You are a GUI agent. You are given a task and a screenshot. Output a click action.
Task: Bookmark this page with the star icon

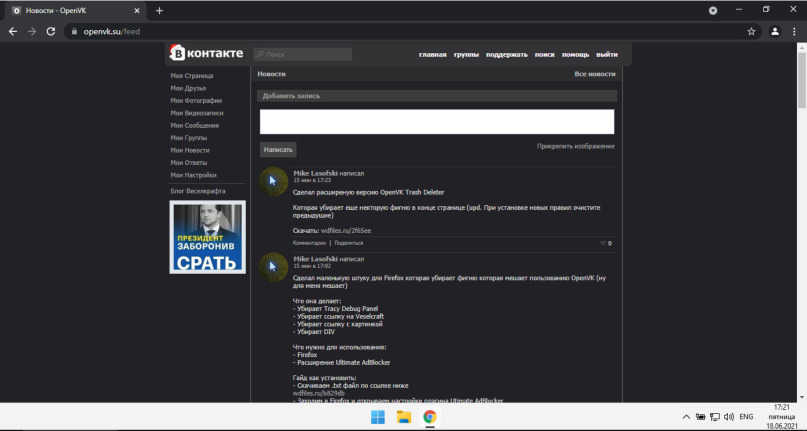pos(751,31)
